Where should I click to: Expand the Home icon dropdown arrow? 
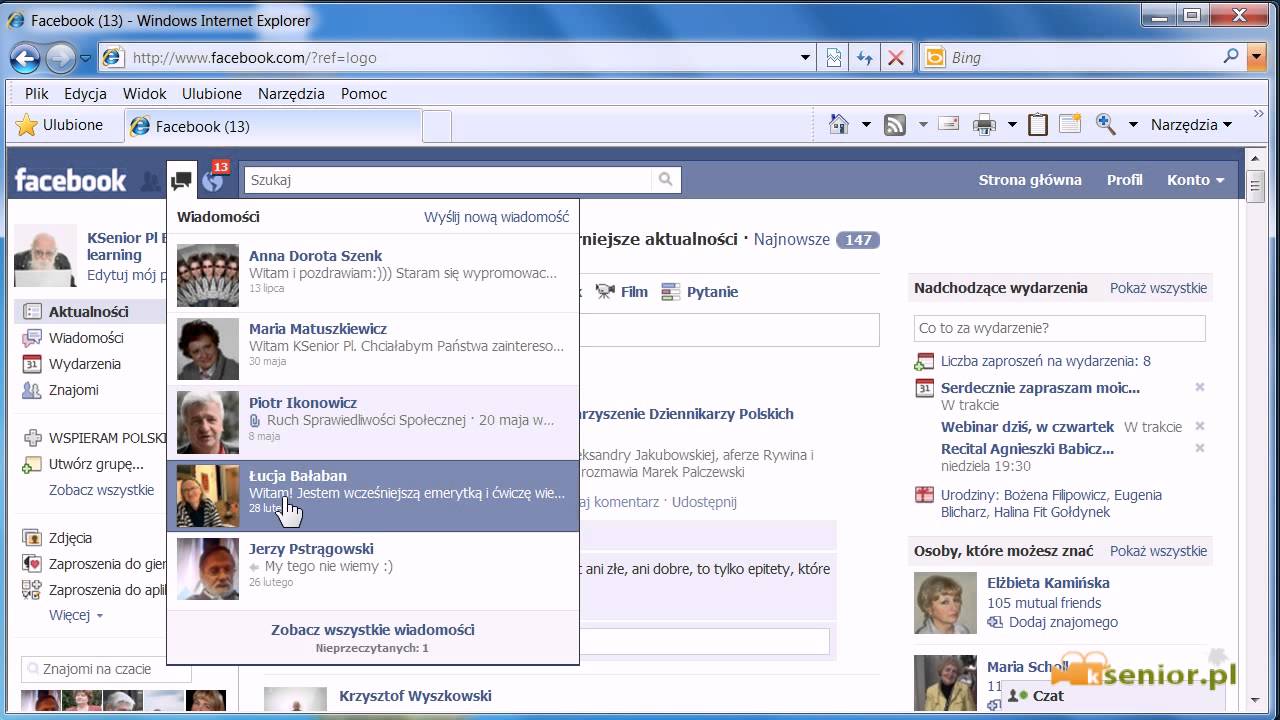(866, 125)
